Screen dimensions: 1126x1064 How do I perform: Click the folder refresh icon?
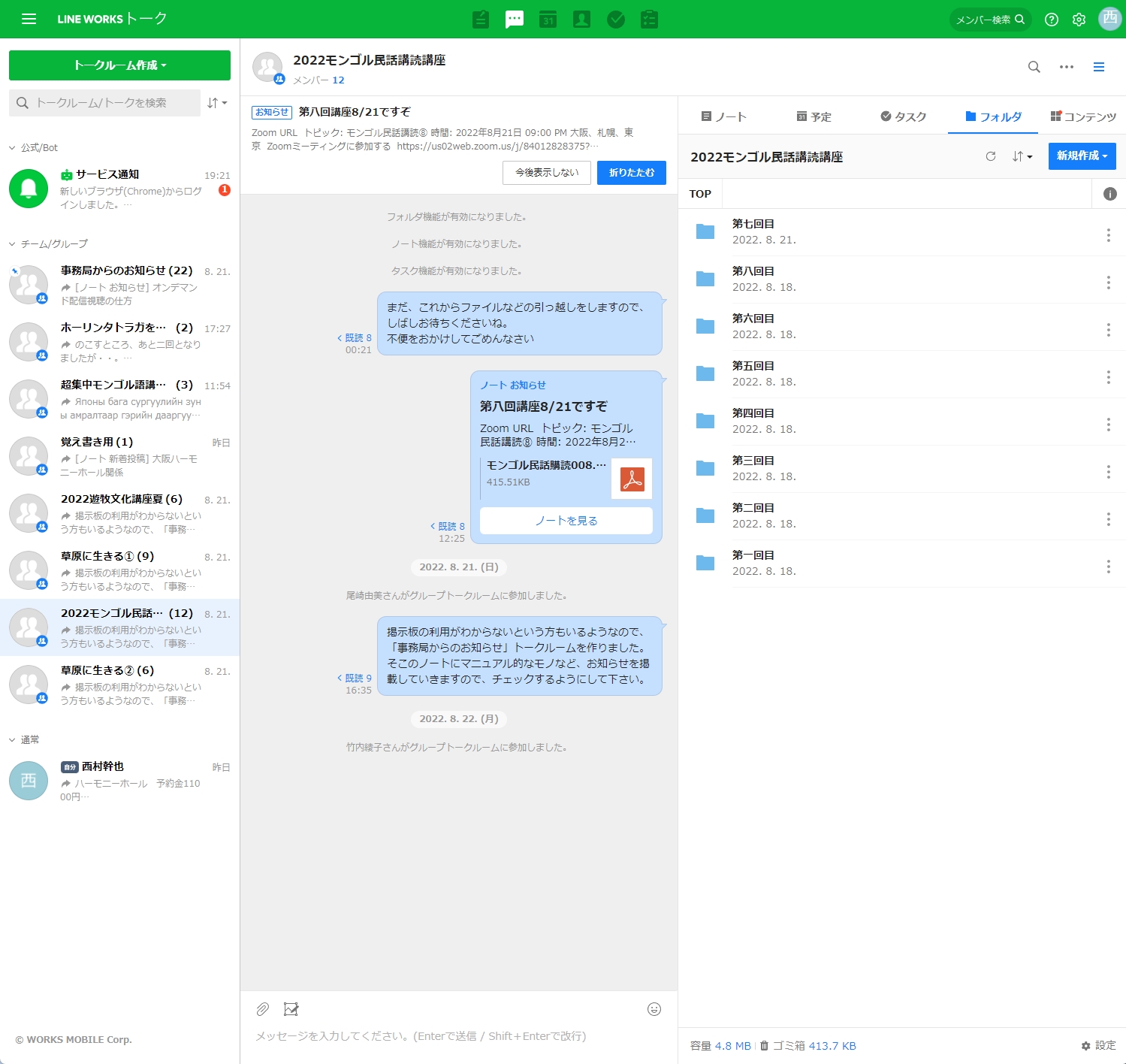tap(991, 156)
